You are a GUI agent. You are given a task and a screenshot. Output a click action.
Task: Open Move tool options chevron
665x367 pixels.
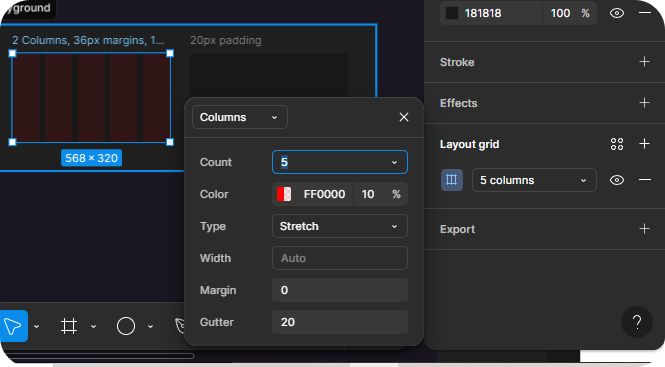36,326
